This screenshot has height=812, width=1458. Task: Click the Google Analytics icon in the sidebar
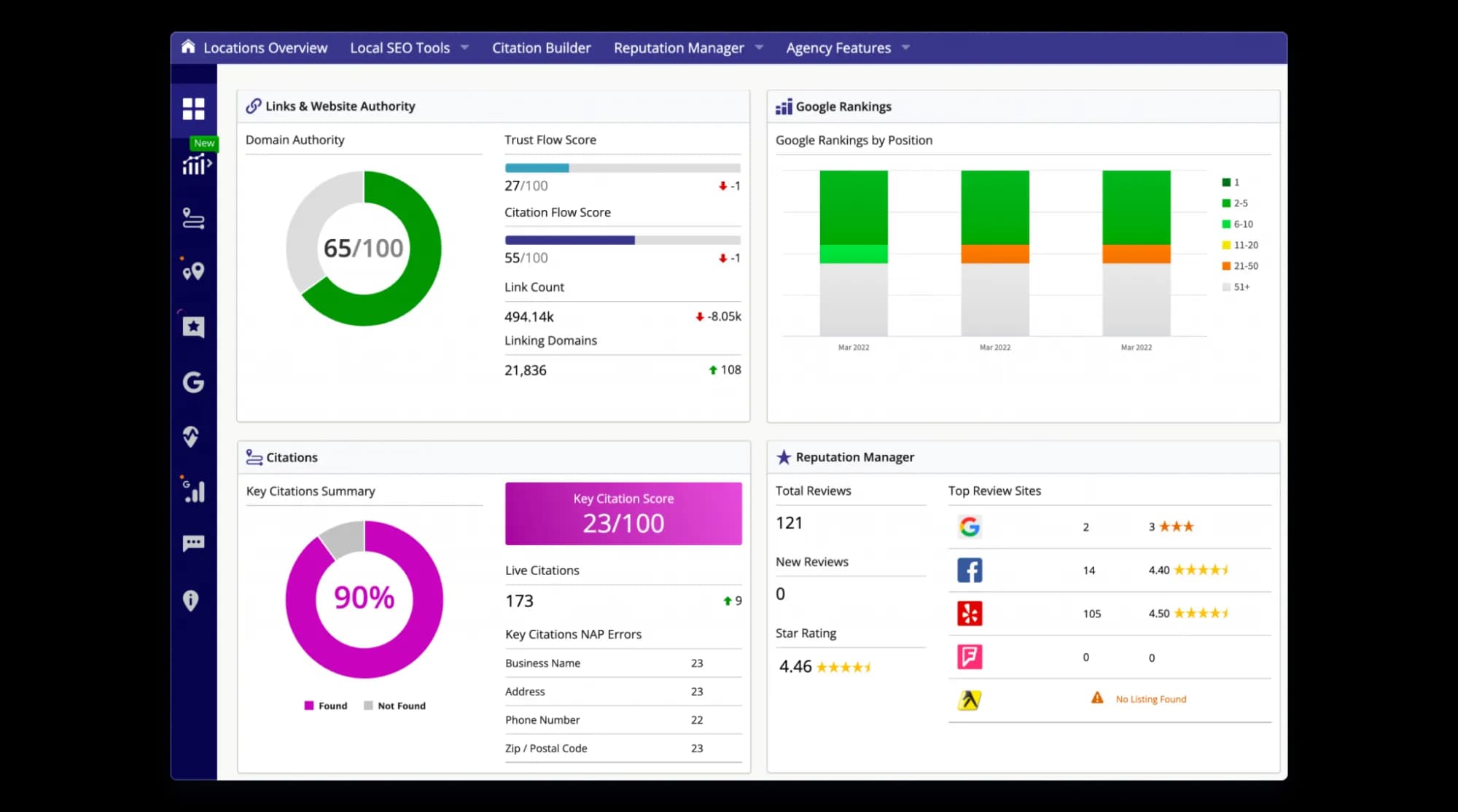pos(193,490)
